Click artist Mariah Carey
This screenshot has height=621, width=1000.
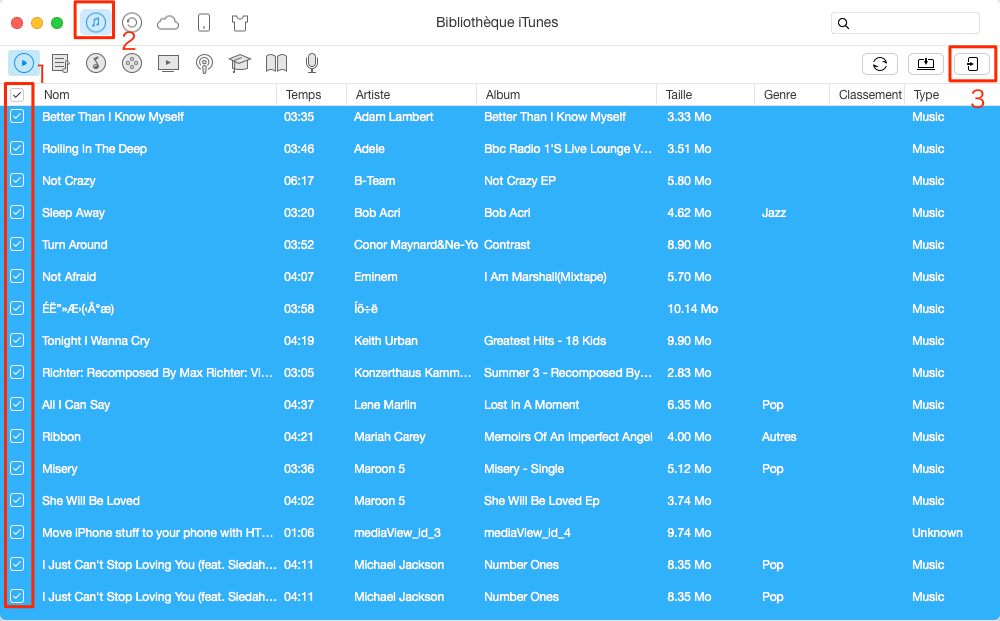coord(390,437)
